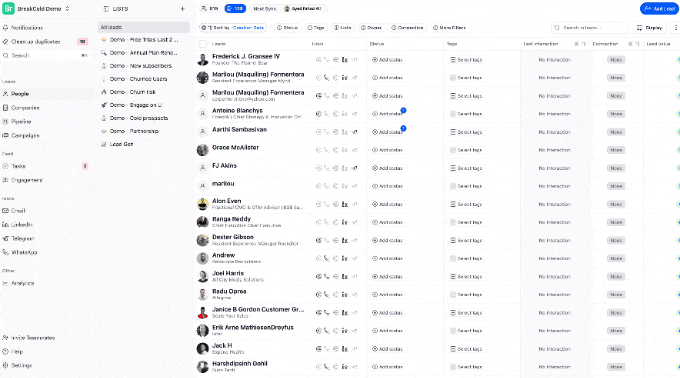Image resolution: width=680 pixels, height=378 pixels.
Task: Open Add status dropdown for Frederick J. Gransee IV
Action: [387, 60]
